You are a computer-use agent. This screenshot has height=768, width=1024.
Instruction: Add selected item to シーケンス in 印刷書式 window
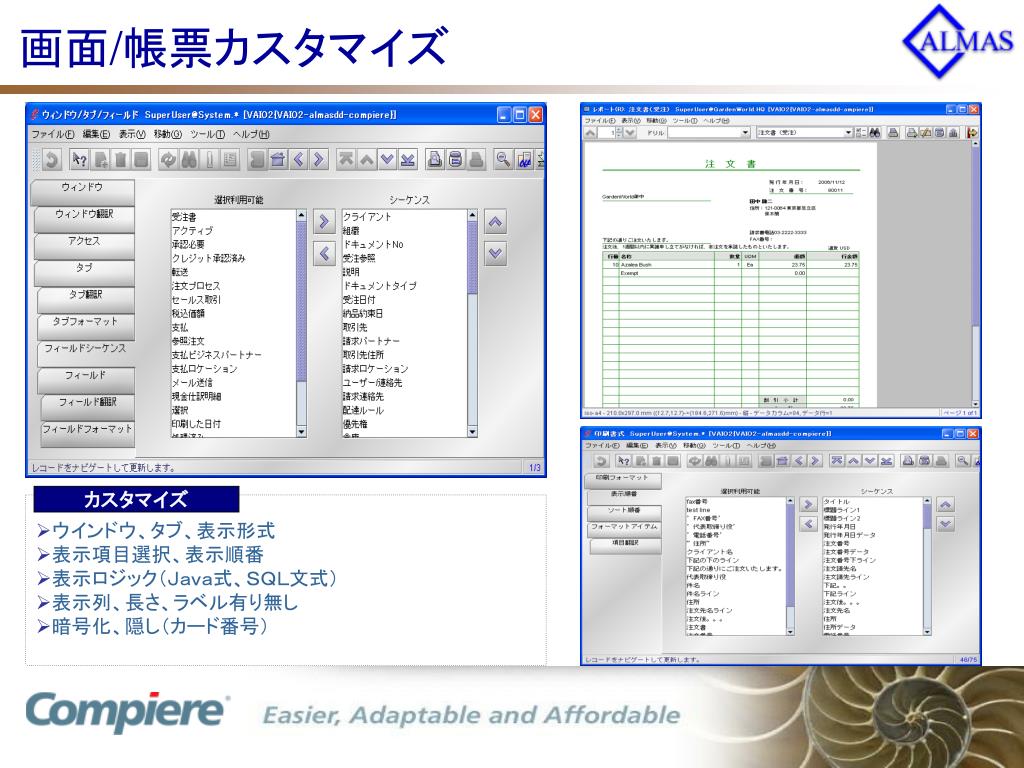coord(808,505)
